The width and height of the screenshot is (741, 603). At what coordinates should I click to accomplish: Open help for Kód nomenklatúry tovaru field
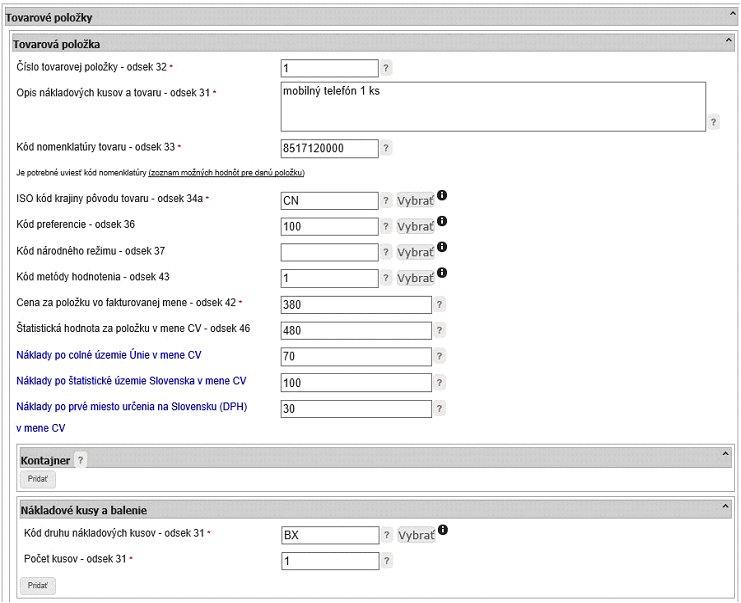tap(386, 148)
